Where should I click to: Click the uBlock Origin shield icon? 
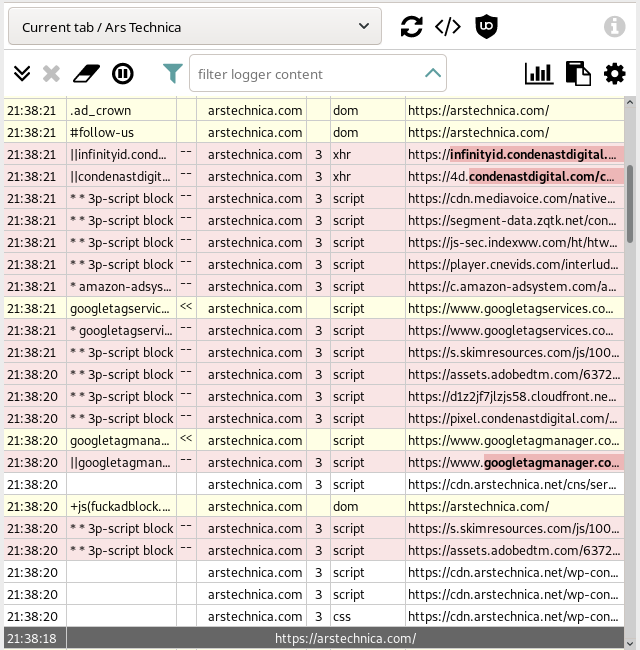click(x=486, y=27)
